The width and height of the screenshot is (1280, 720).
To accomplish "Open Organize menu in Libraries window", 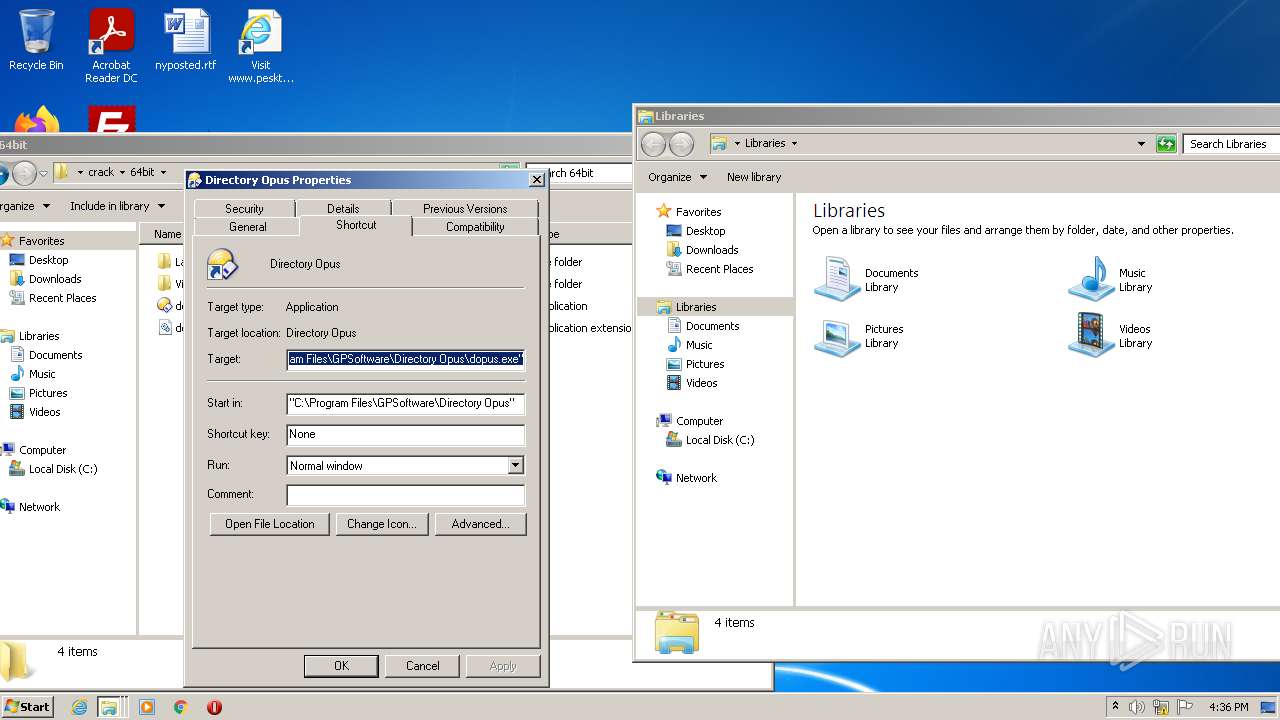I will 677,177.
